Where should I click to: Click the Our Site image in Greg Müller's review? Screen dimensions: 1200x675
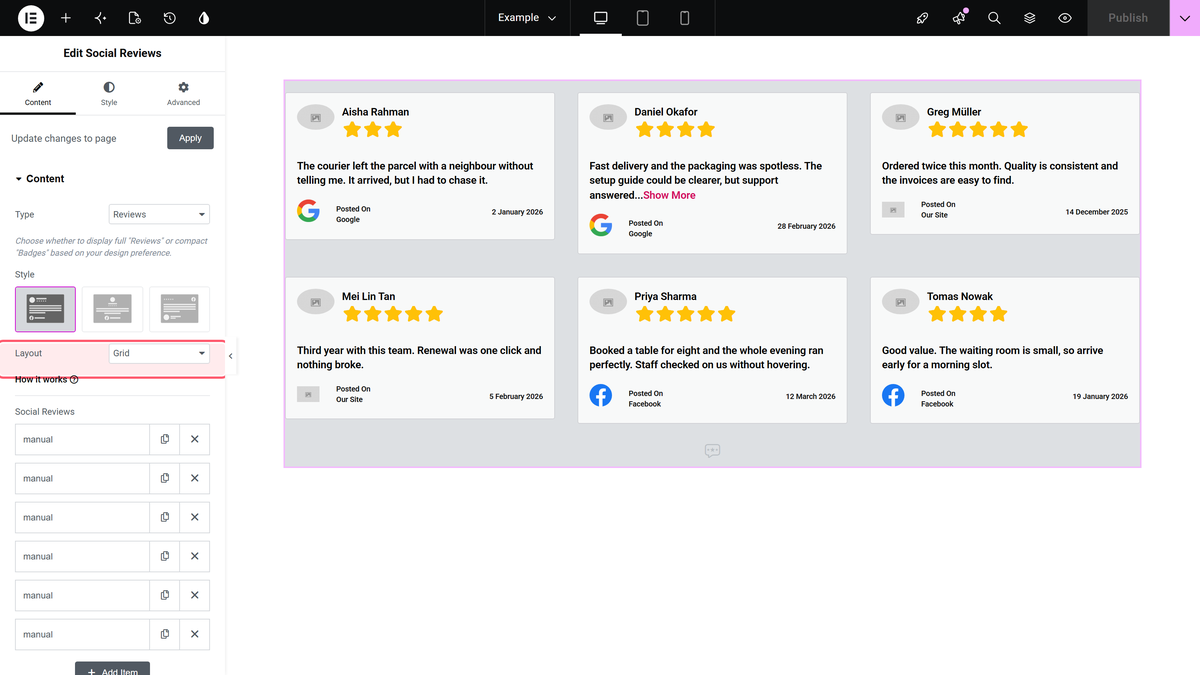coord(893,210)
